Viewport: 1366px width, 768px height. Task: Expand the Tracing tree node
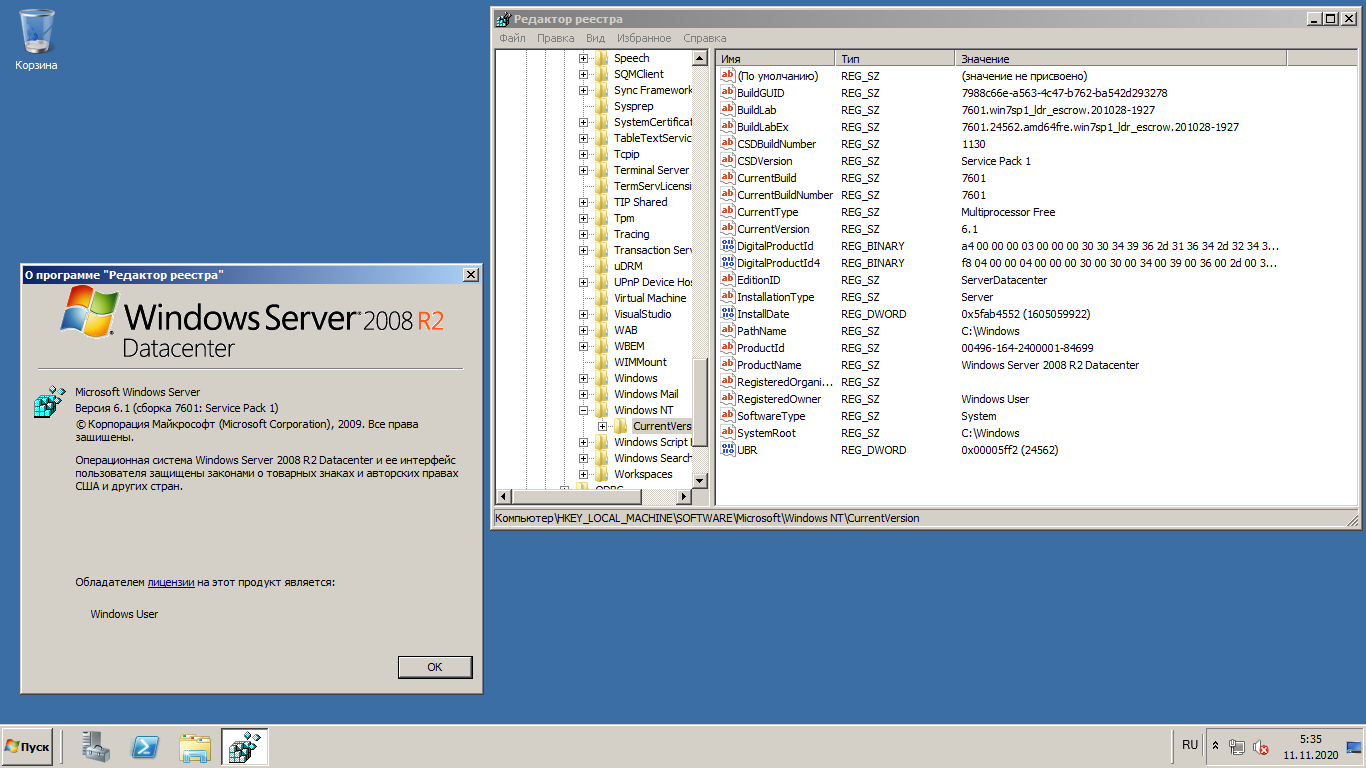pyautogui.click(x=583, y=234)
